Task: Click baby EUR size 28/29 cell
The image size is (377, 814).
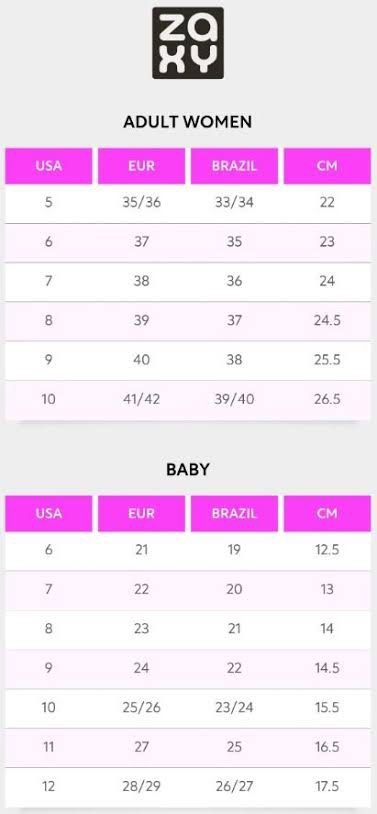Action: (141, 786)
